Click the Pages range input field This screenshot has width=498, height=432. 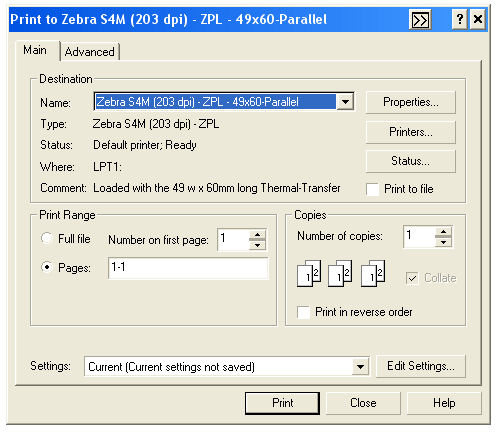188,268
